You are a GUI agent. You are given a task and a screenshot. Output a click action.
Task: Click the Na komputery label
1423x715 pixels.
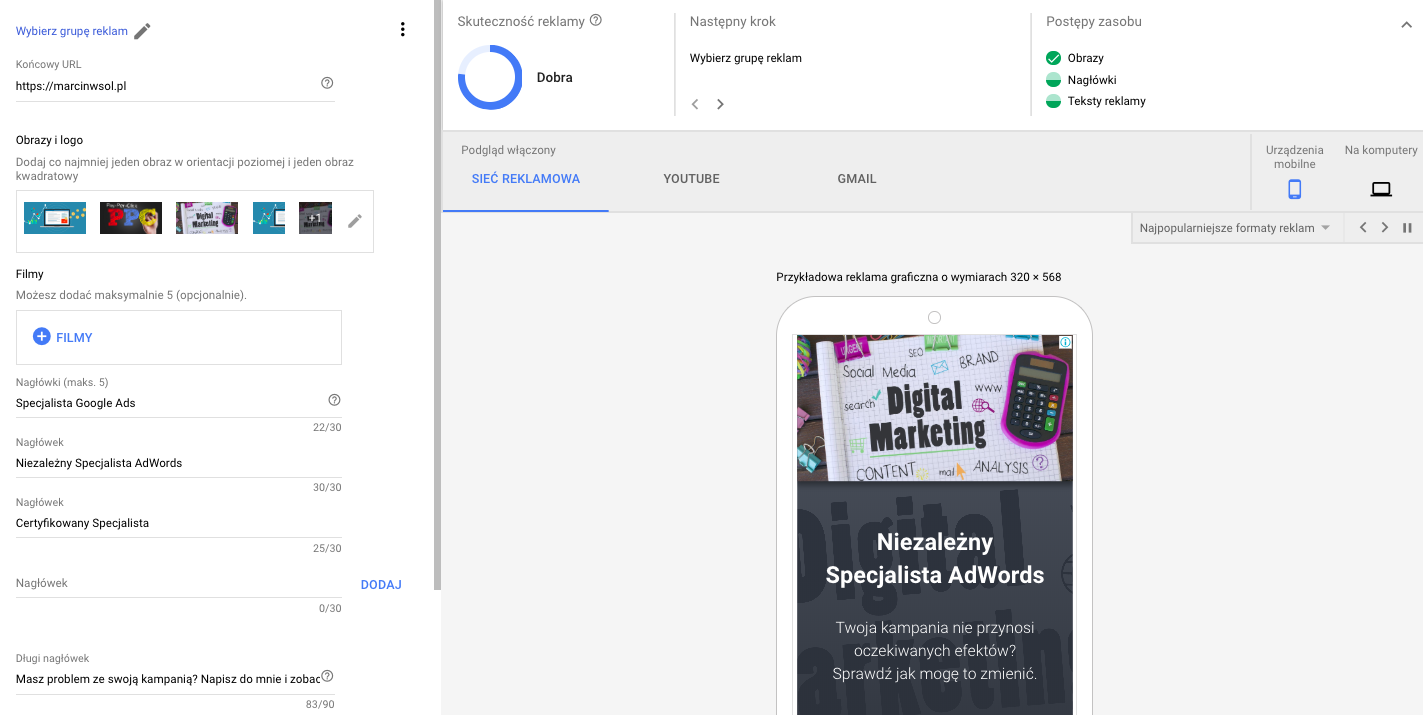1381,150
